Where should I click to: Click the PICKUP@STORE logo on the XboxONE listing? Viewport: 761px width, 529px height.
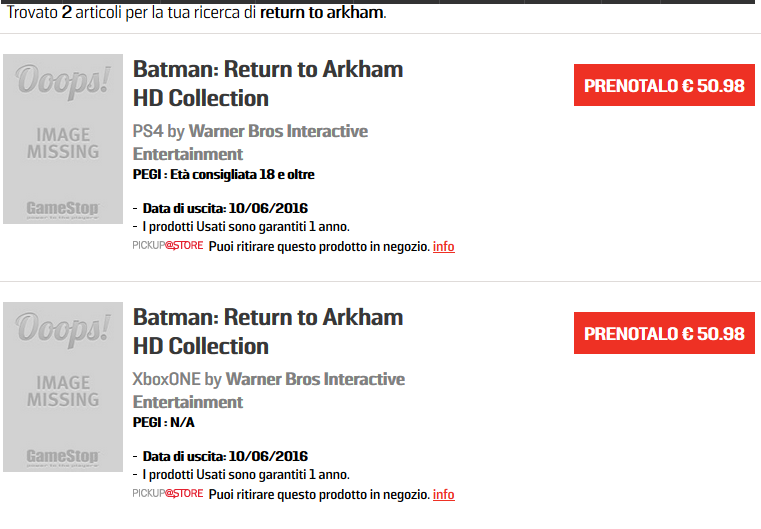point(167,494)
